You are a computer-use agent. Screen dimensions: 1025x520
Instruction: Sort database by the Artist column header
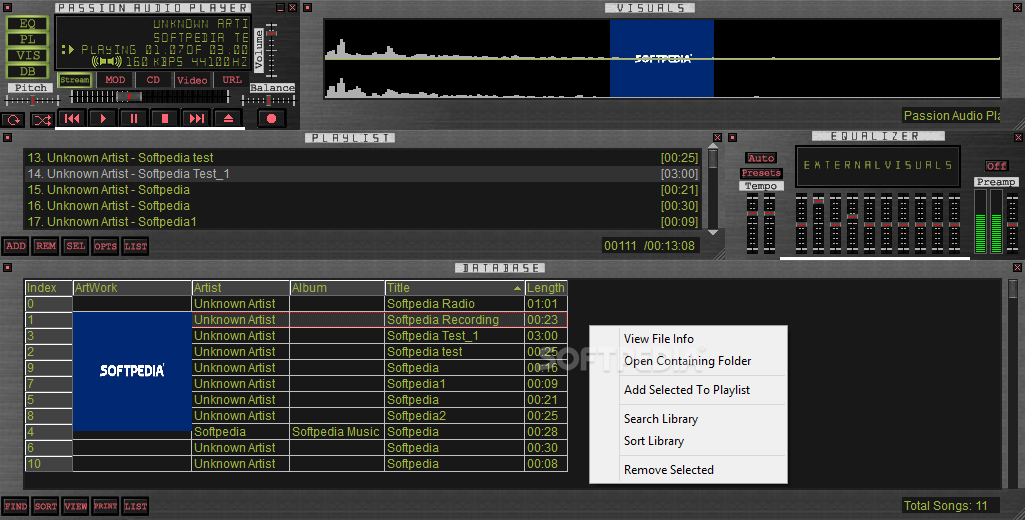coord(241,288)
